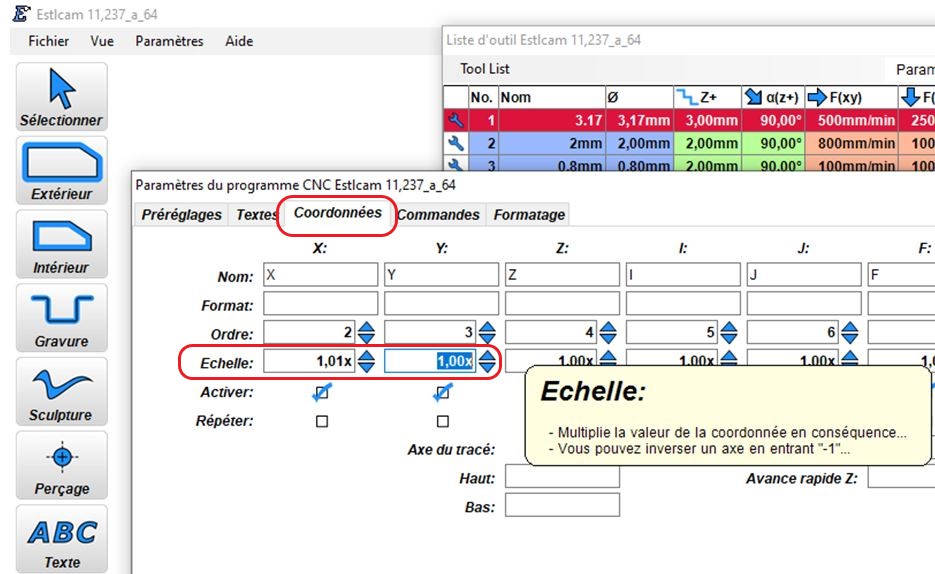Click the Haut input field
Viewport: 935px width, 574px height.
562,479
